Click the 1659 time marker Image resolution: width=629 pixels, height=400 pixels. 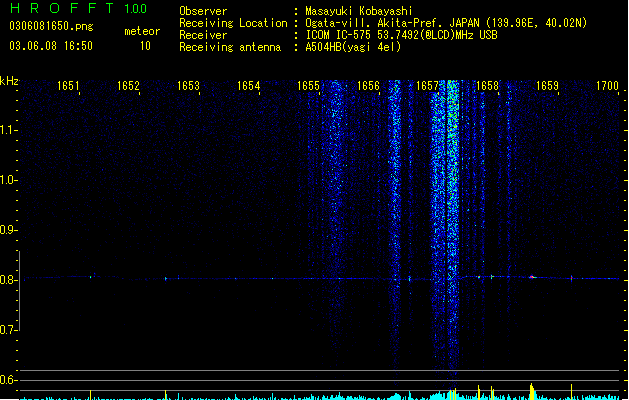point(548,86)
